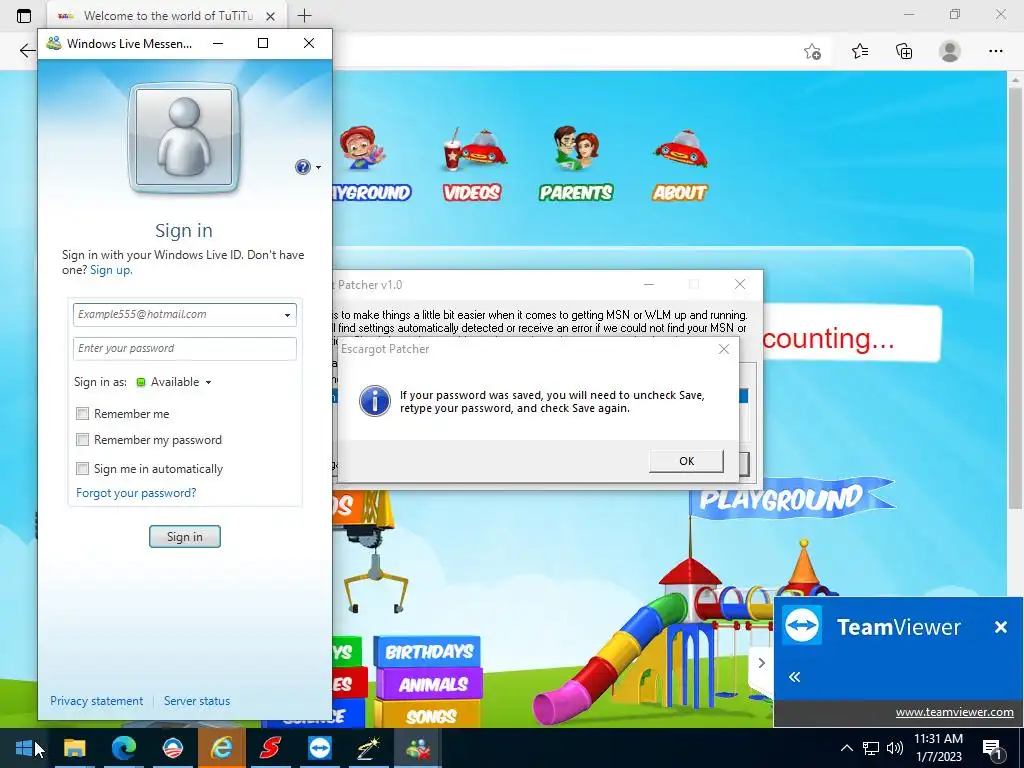
Task: Open the taskbar clock and date
Action: click(938, 748)
